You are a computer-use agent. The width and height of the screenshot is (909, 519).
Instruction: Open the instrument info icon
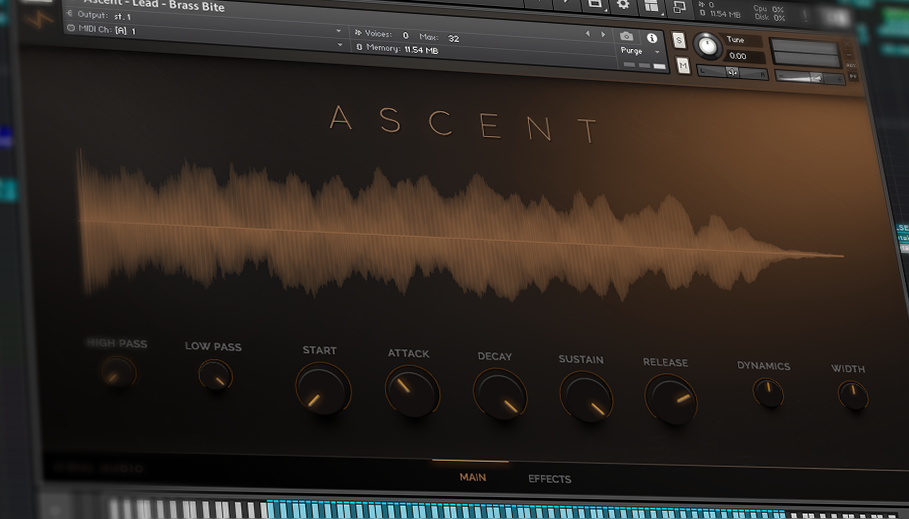[x=652, y=38]
